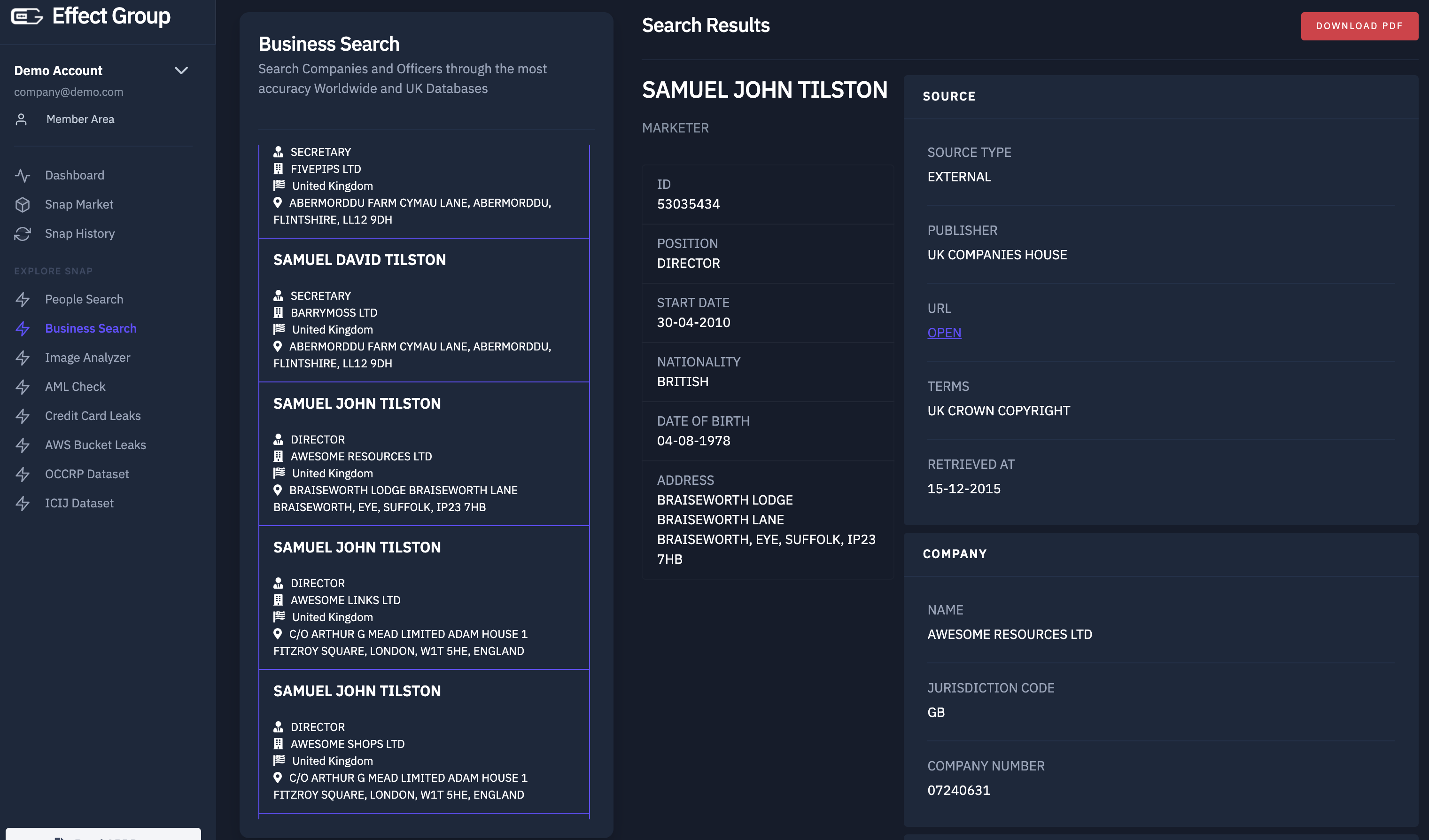
Task: Click the Snap History refresh icon
Action: click(x=23, y=233)
